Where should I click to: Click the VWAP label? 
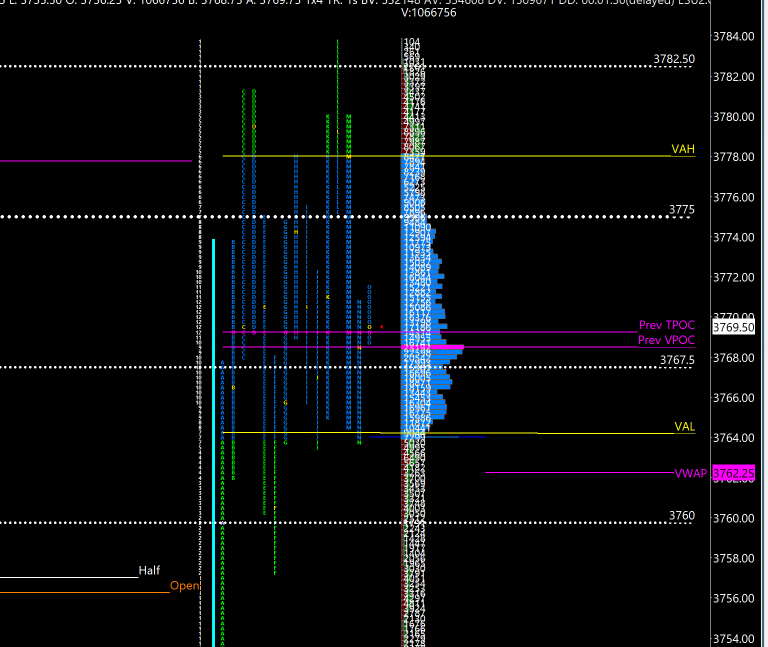(x=691, y=474)
